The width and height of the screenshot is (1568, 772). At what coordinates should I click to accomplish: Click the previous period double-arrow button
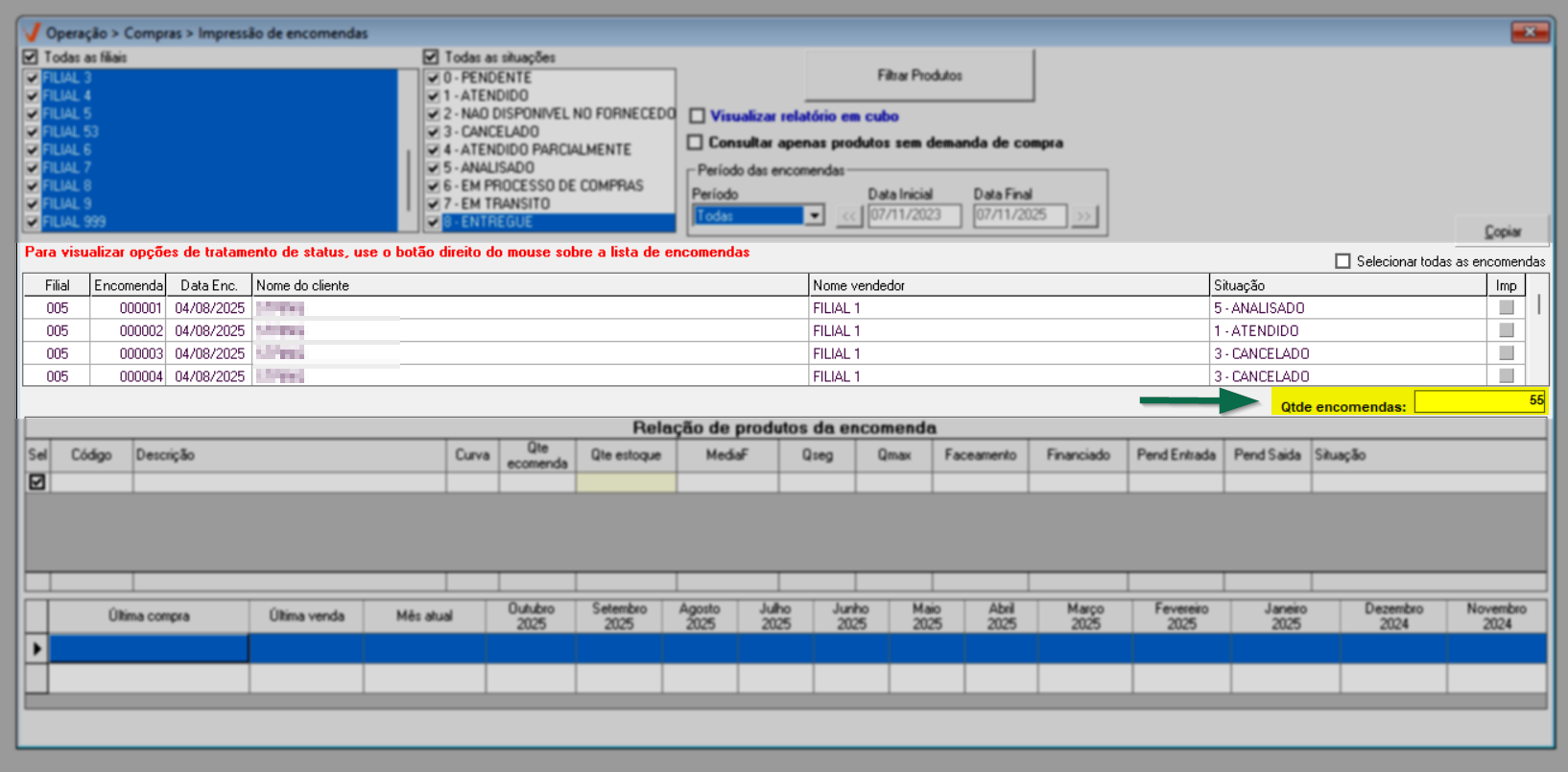tap(848, 216)
